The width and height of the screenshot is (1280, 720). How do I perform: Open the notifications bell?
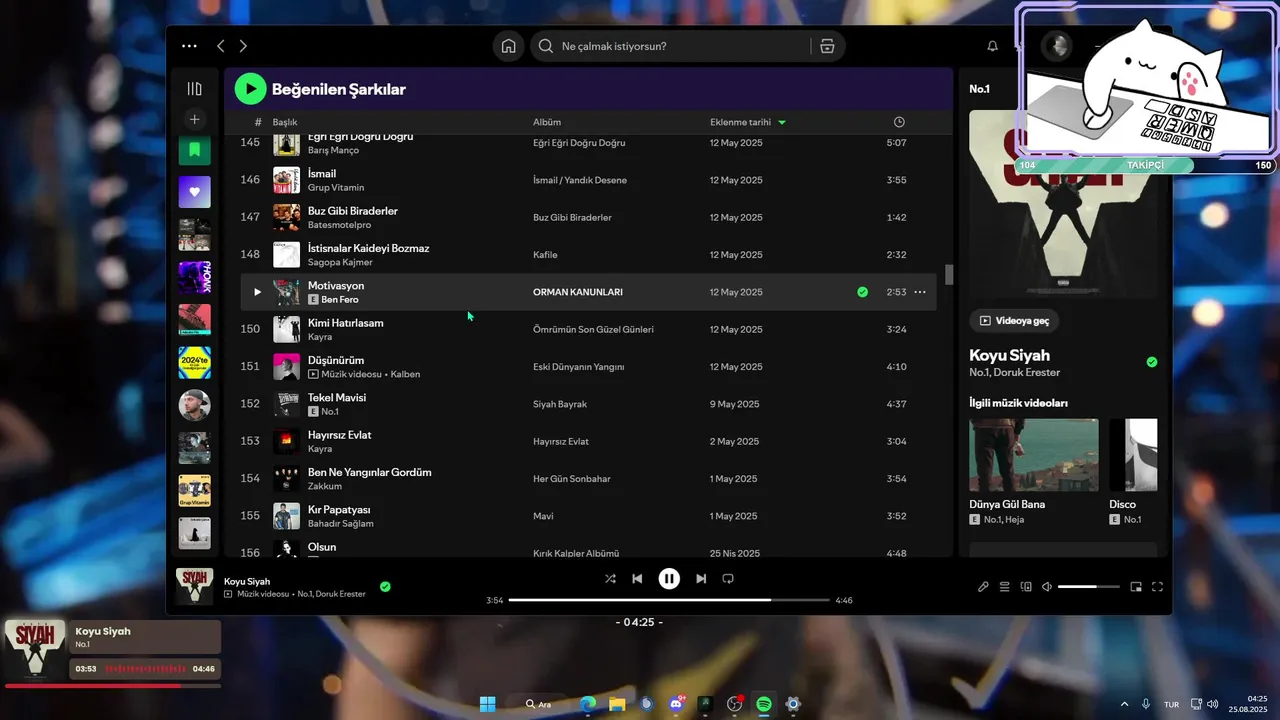pyautogui.click(x=993, y=46)
